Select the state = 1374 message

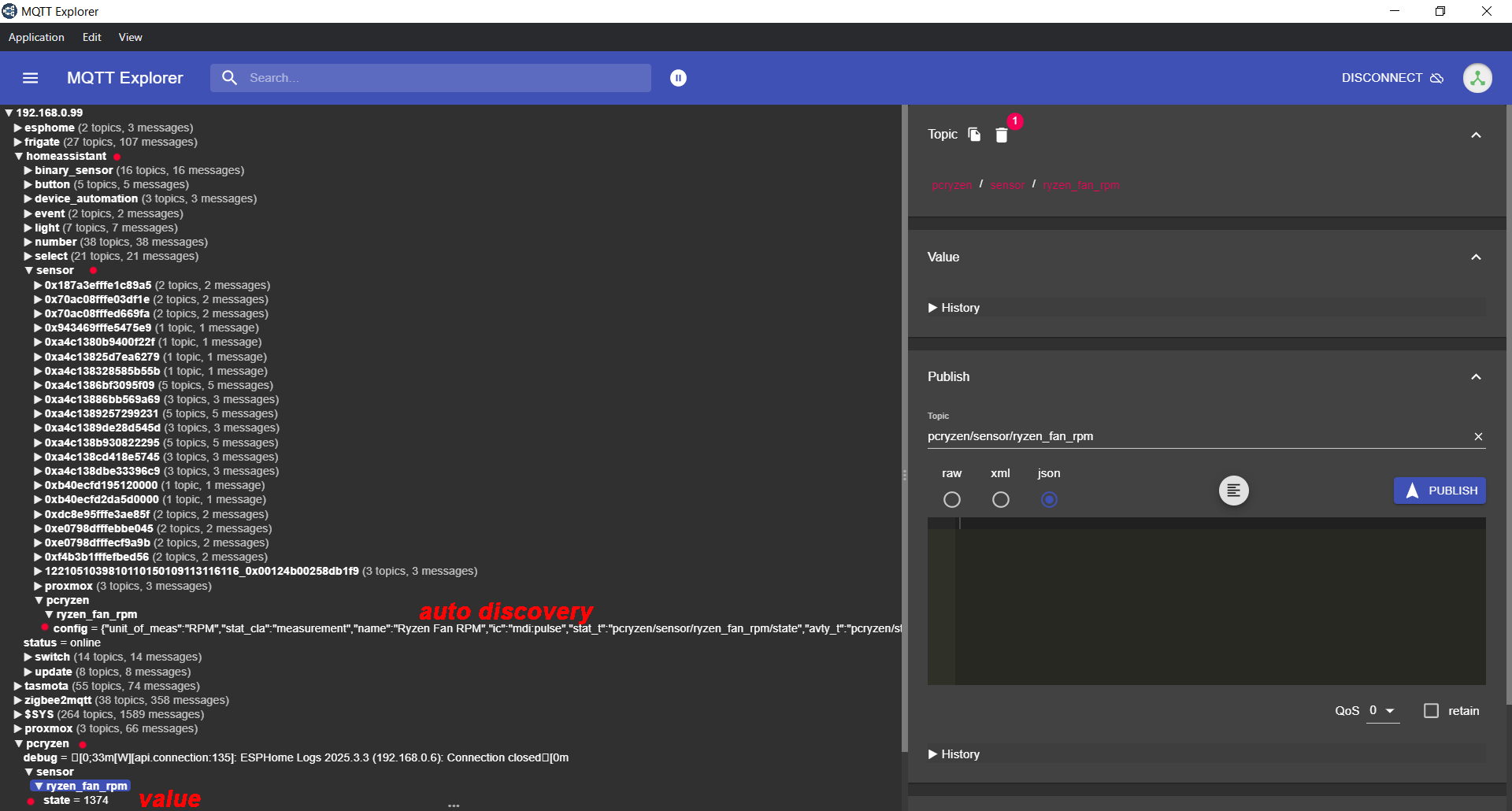pyautogui.click(x=76, y=800)
